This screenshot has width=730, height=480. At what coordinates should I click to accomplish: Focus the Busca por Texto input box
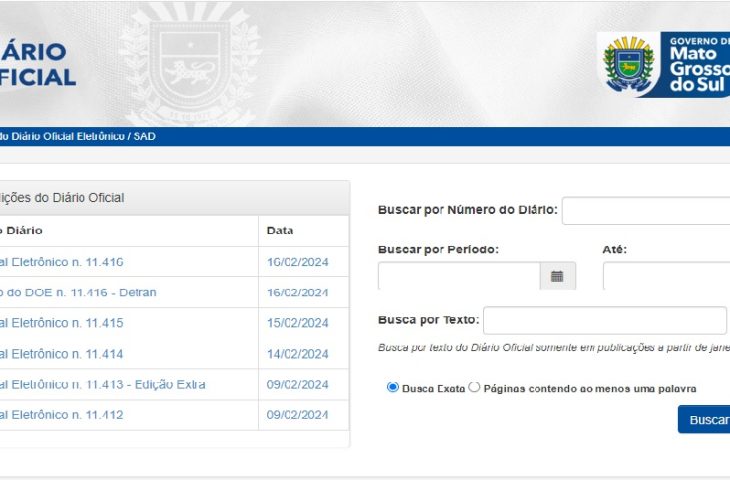pos(604,320)
